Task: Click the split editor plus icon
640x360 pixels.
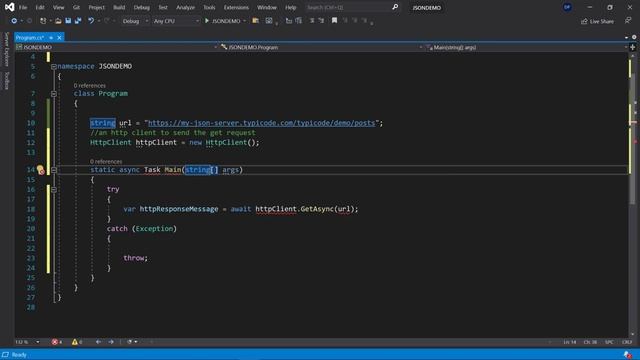Action: click(633, 47)
